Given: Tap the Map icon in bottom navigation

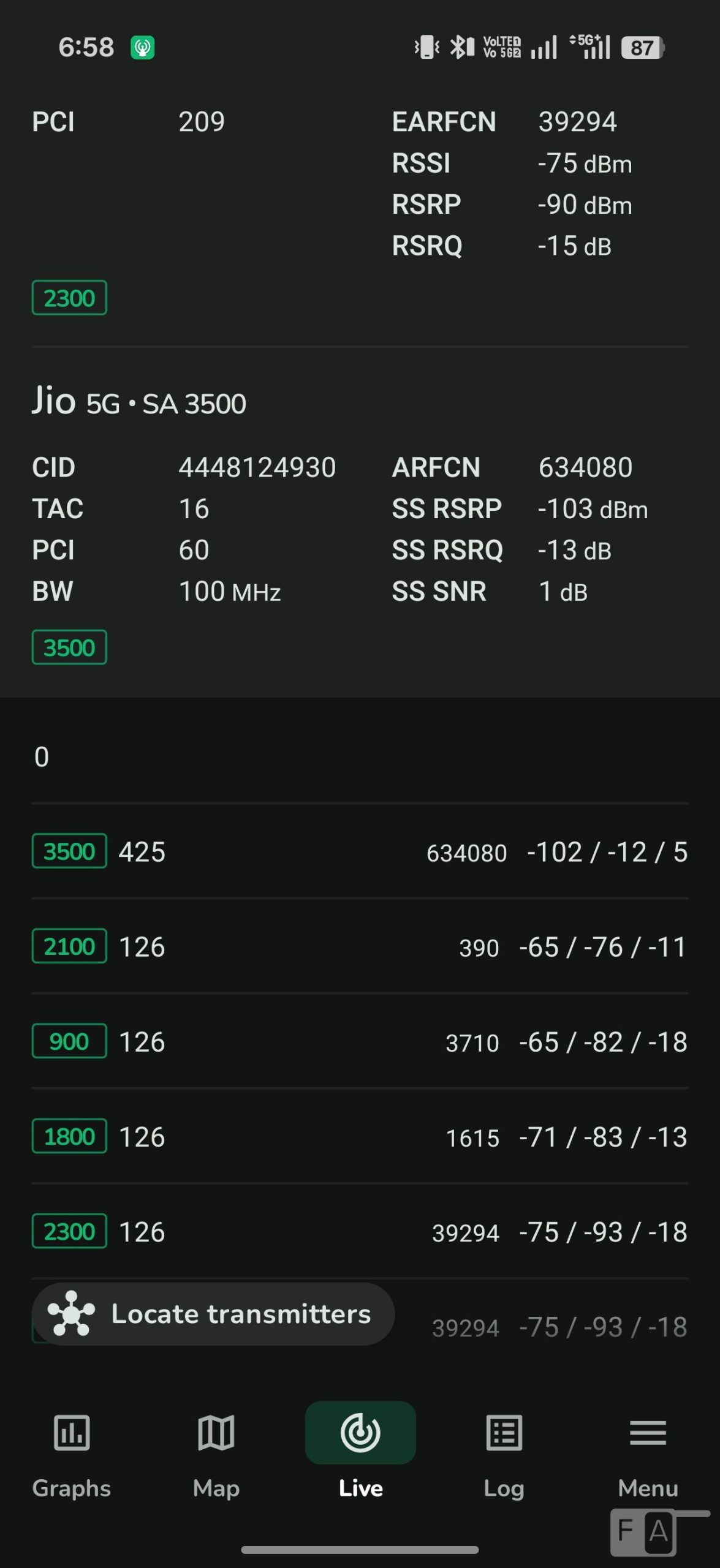Looking at the screenshot, I should point(216,1433).
